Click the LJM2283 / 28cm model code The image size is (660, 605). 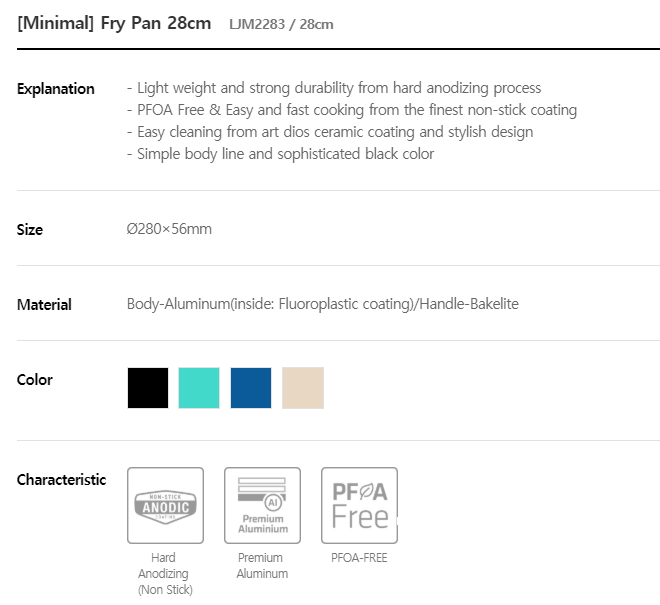coord(281,24)
